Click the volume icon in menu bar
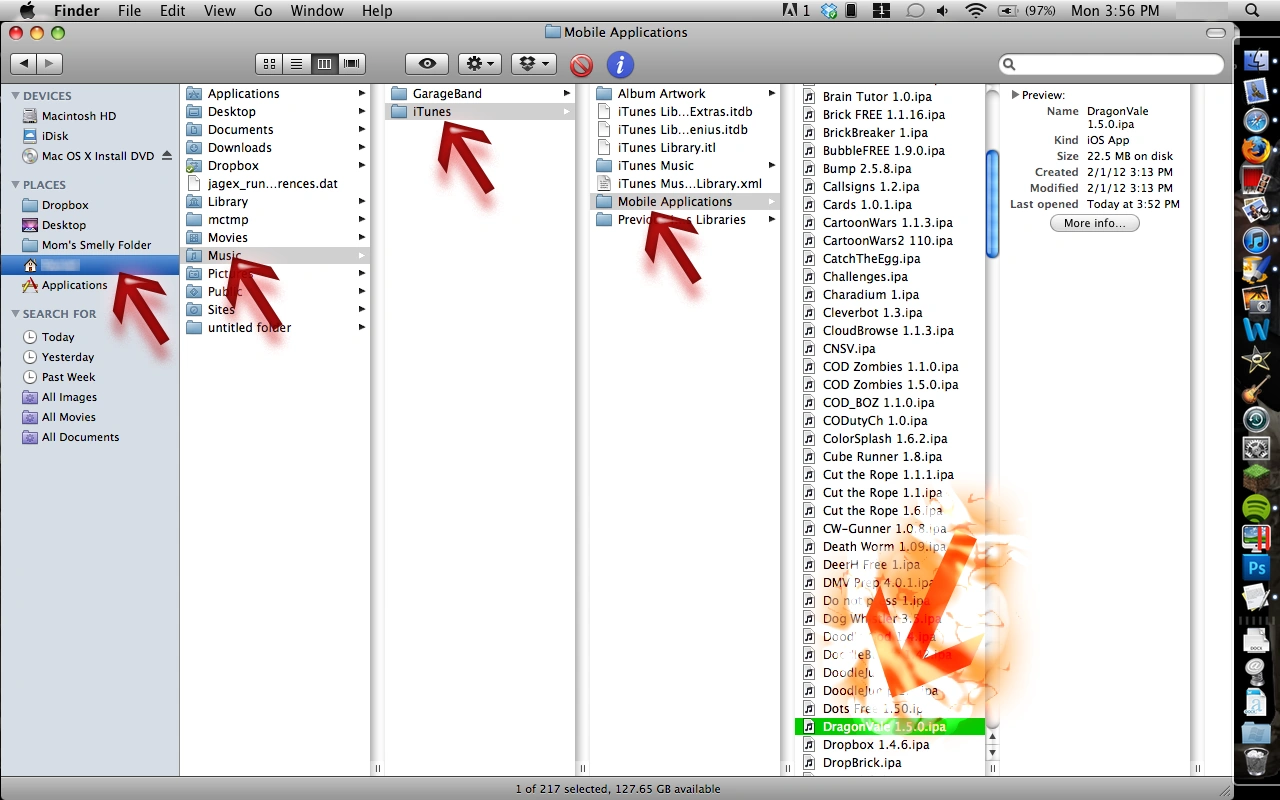 point(944,11)
